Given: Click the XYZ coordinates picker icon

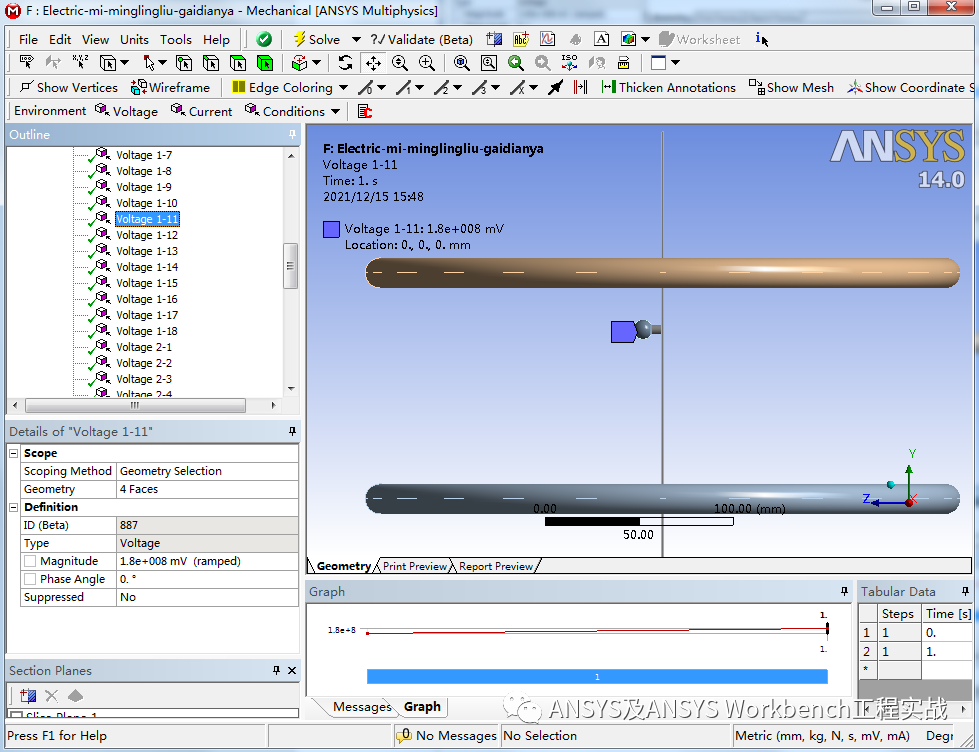Looking at the screenshot, I should click(x=81, y=62).
